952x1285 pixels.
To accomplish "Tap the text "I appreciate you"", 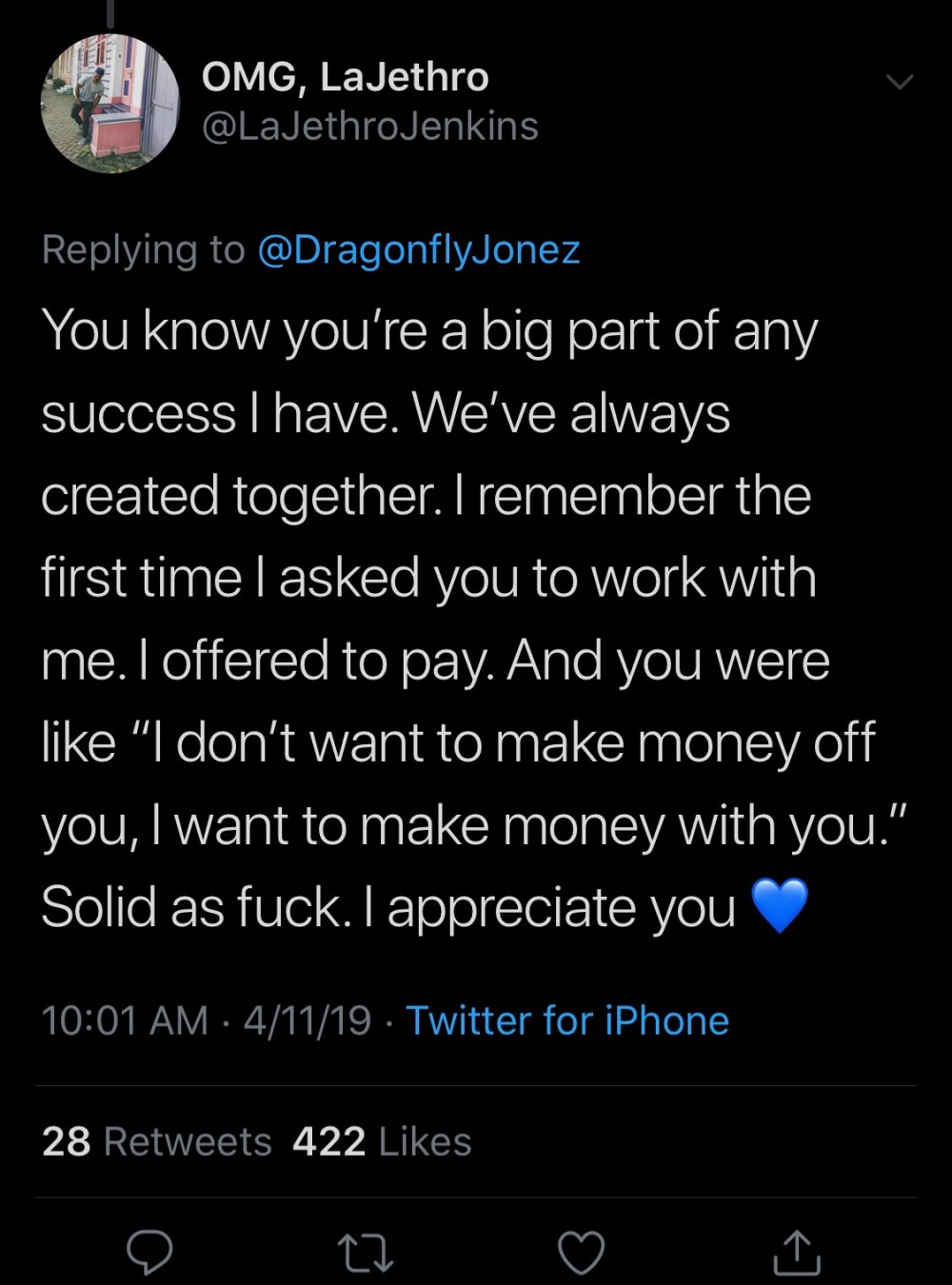I will click(x=562, y=908).
